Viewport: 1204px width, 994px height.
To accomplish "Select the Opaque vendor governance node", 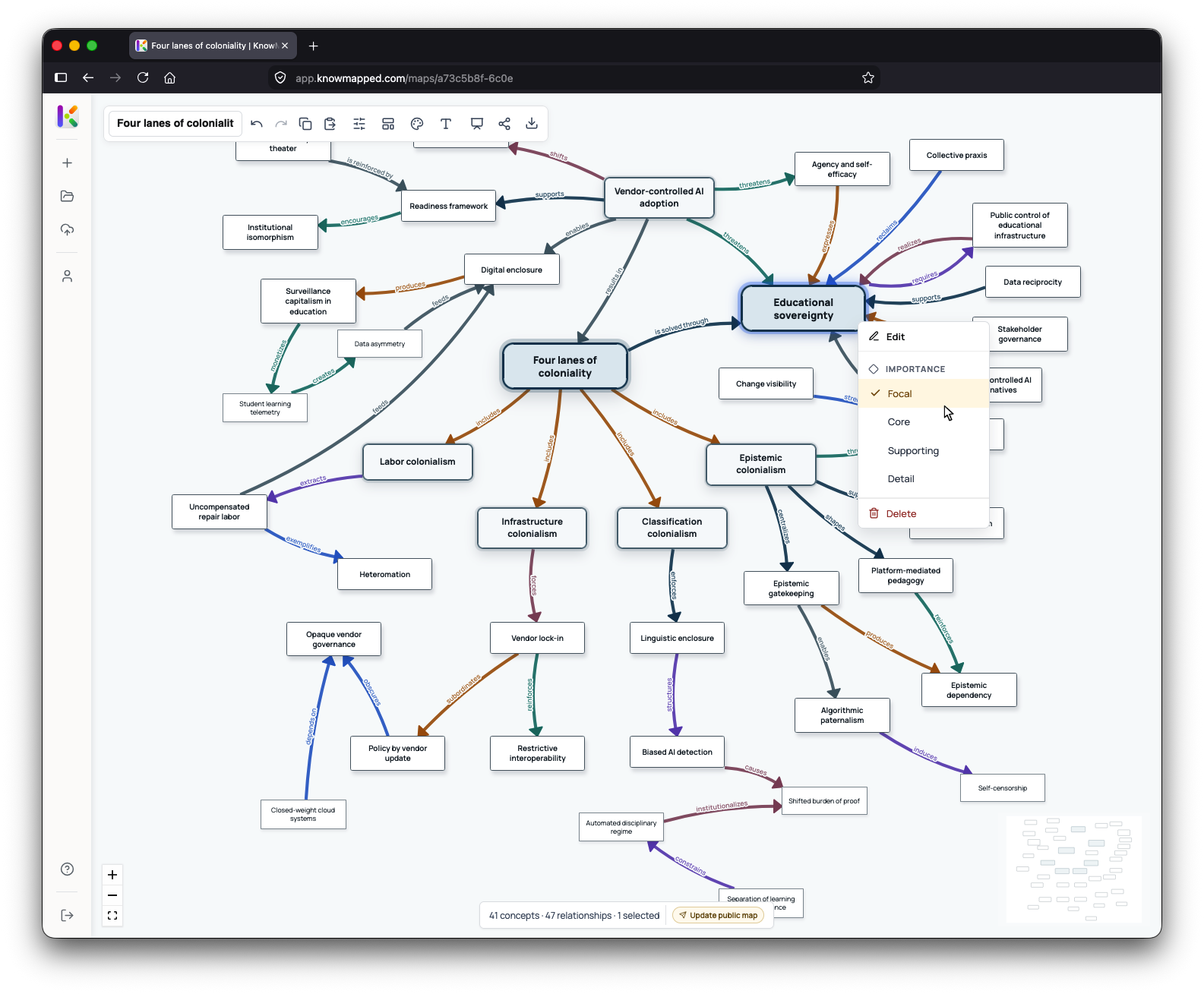I will (334, 640).
